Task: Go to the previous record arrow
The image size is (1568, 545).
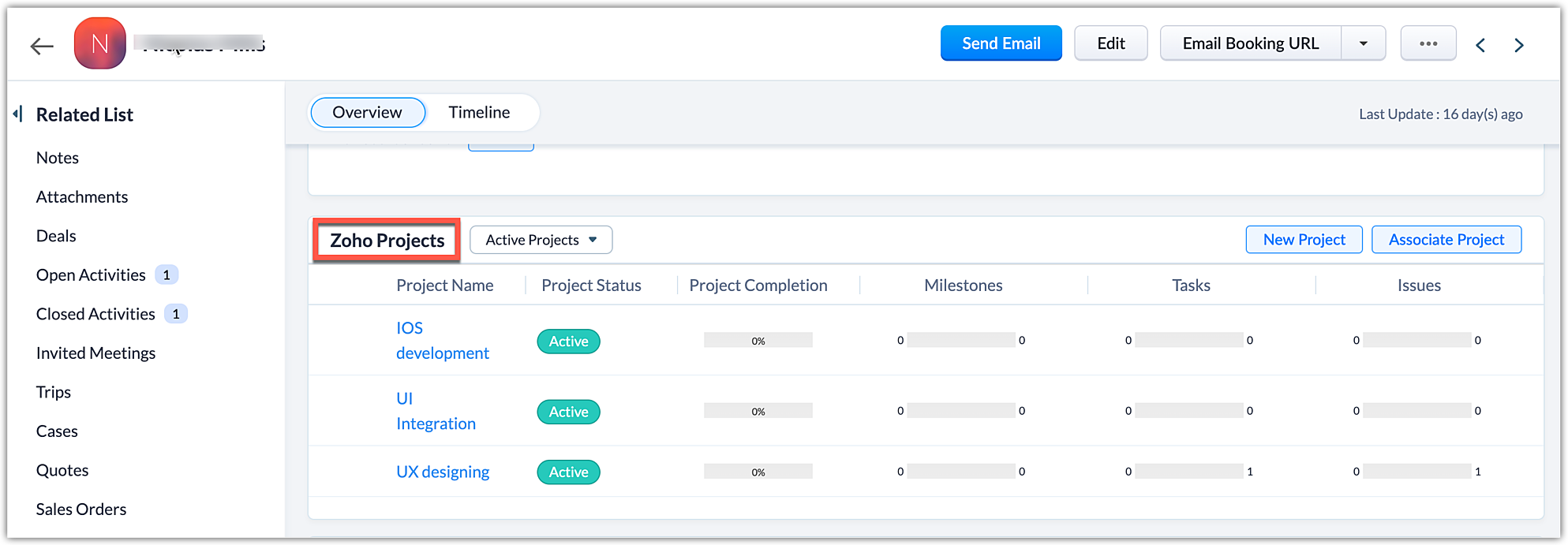Action: (1480, 45)
